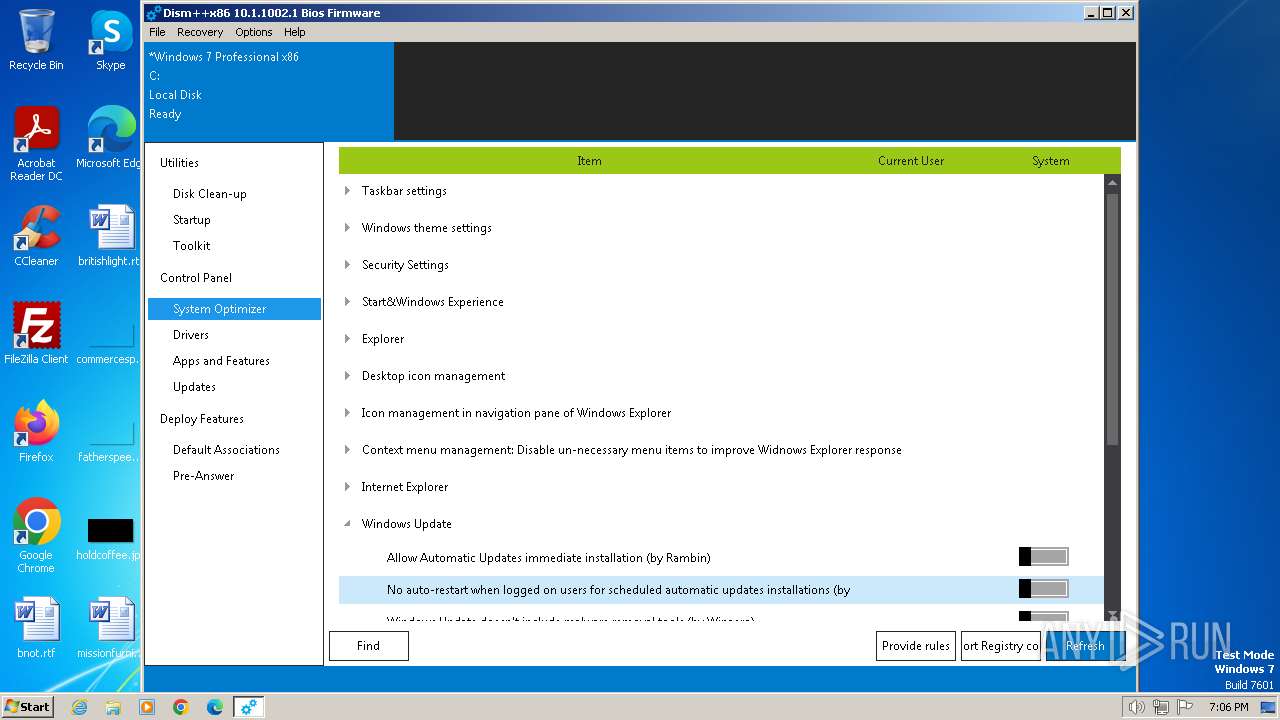
Task: Click the System column header
Action: point(1051,161)
